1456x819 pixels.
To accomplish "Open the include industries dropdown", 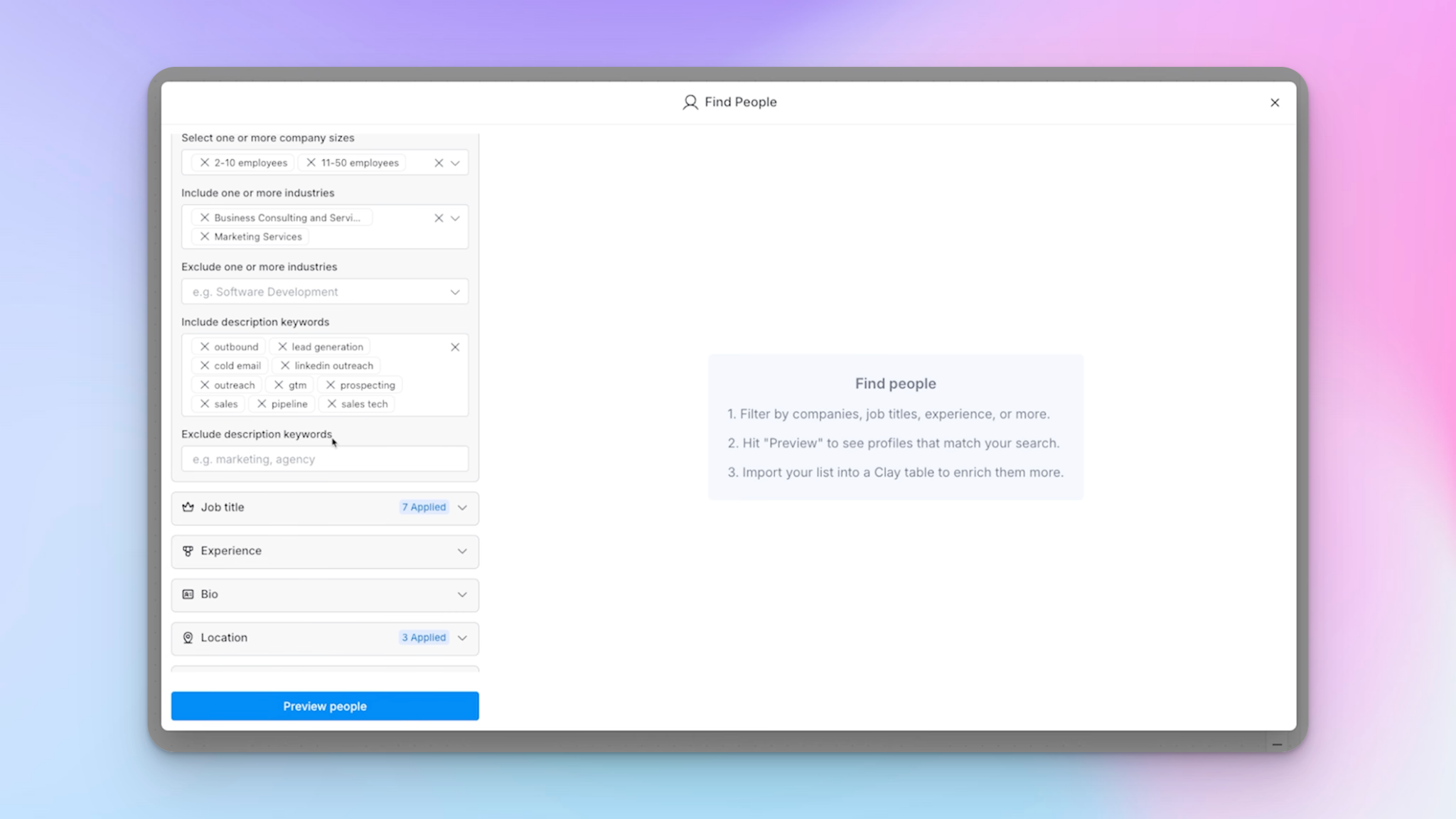I will [x=455, y=218].
